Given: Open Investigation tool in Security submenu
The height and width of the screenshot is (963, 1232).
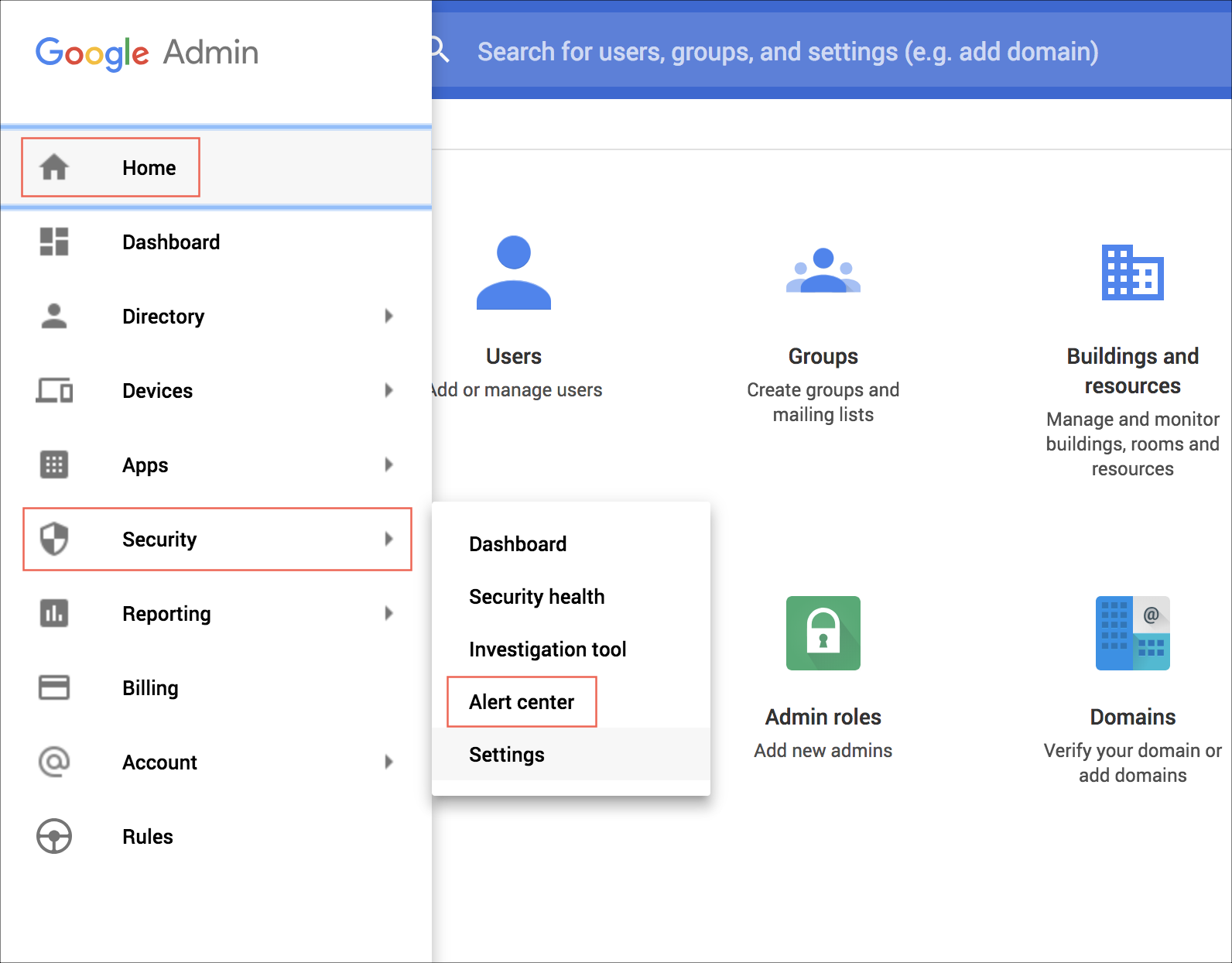Looking at the screenshot, I should (x=547, y=649).
